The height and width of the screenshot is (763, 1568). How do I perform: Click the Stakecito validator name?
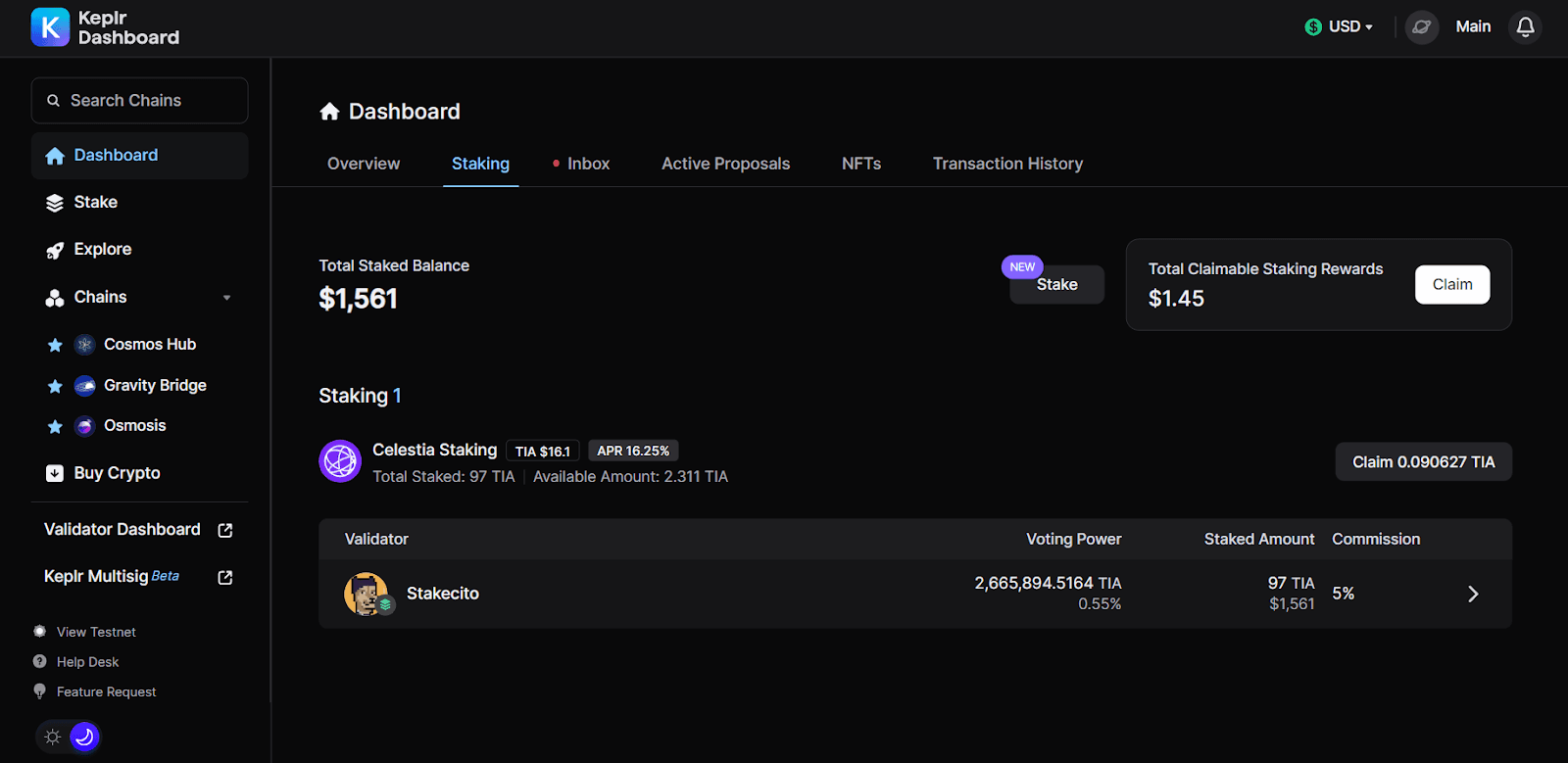[x=443, y=594]
